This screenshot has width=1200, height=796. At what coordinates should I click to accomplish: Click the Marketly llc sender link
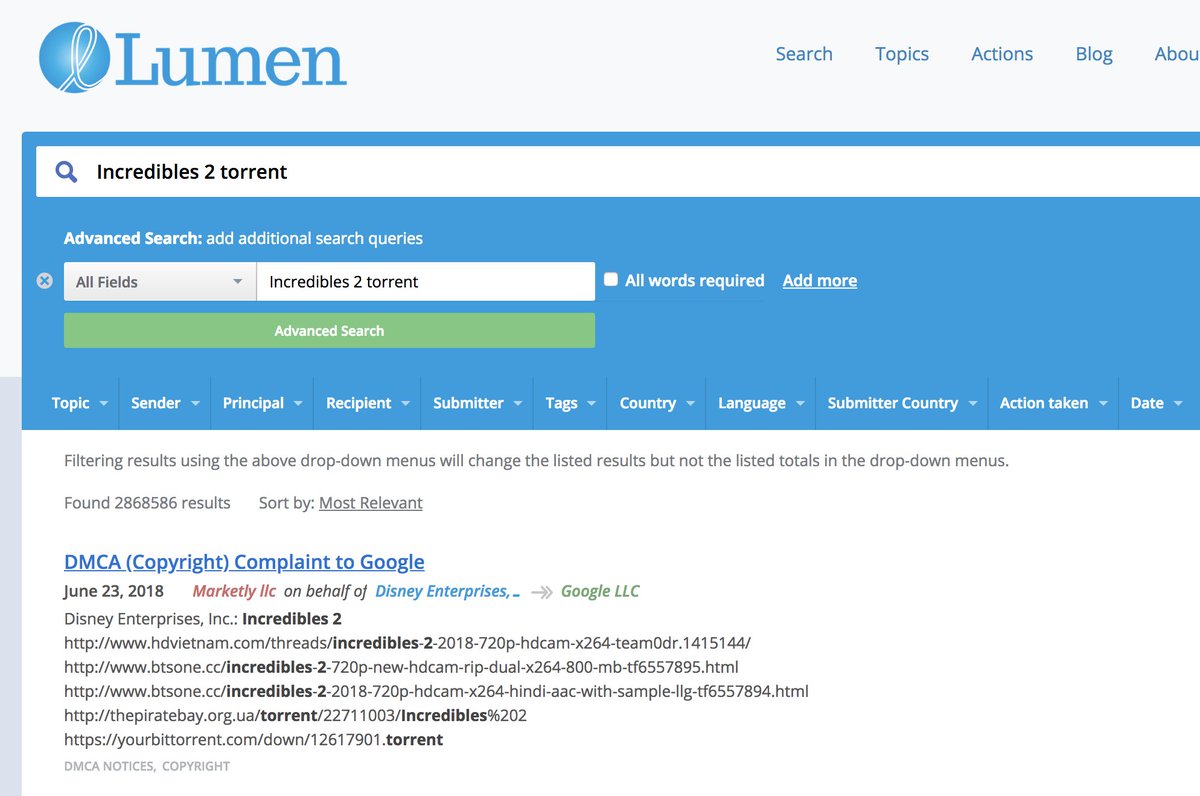click(234, 591)
